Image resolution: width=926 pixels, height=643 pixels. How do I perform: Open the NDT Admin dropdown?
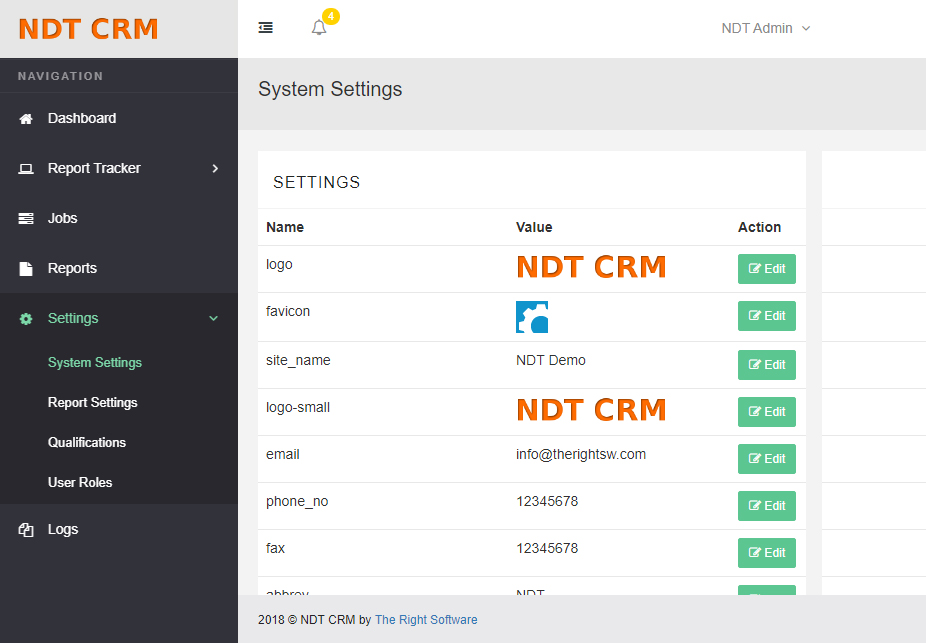point(765,28)
